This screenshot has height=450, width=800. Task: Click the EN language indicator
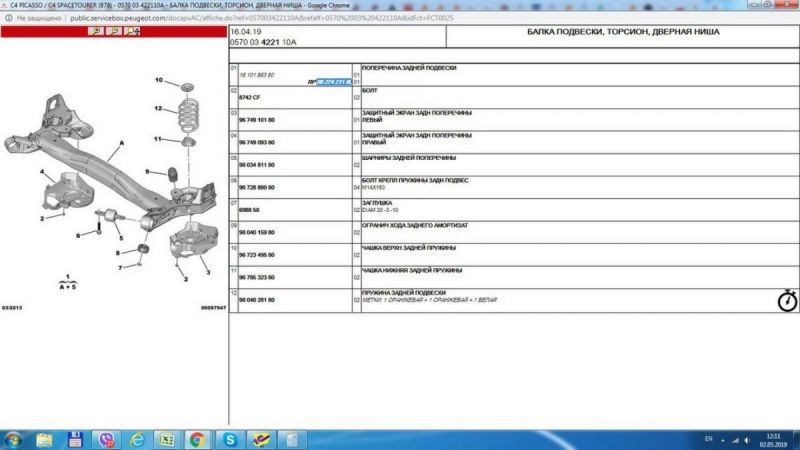[x=709, y=439]
